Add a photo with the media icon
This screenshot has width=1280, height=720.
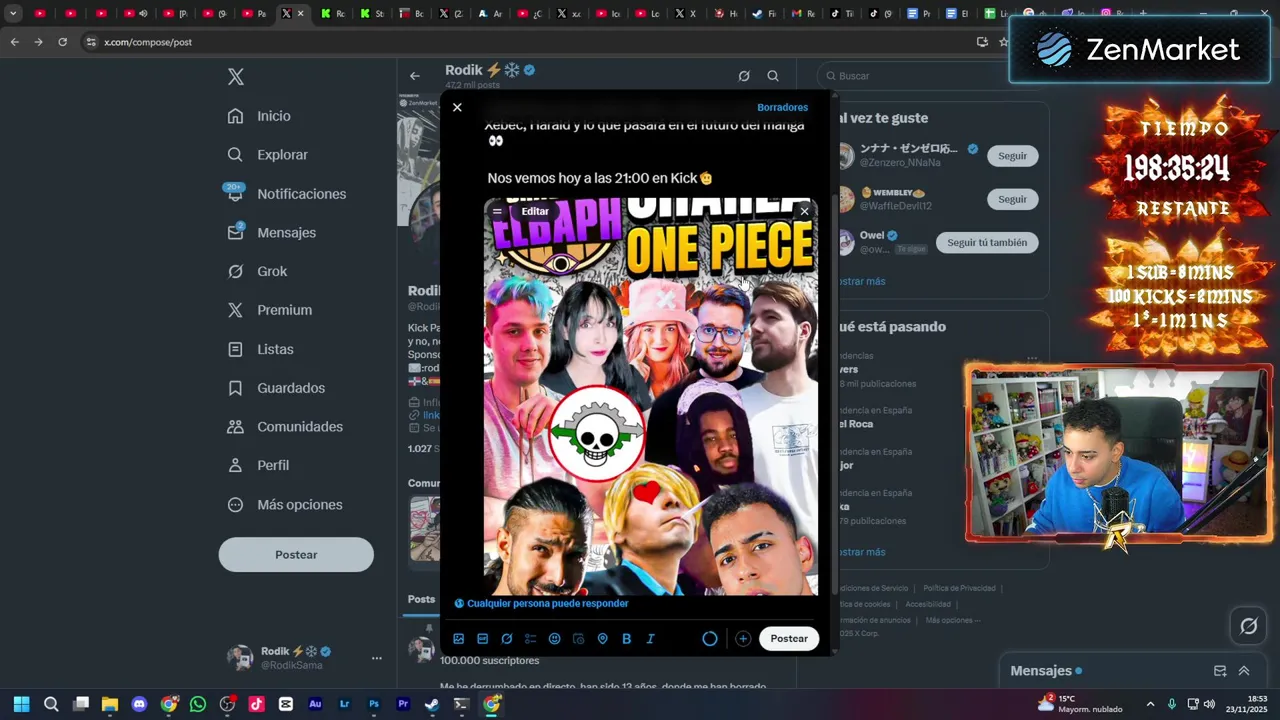pos(459,639)
